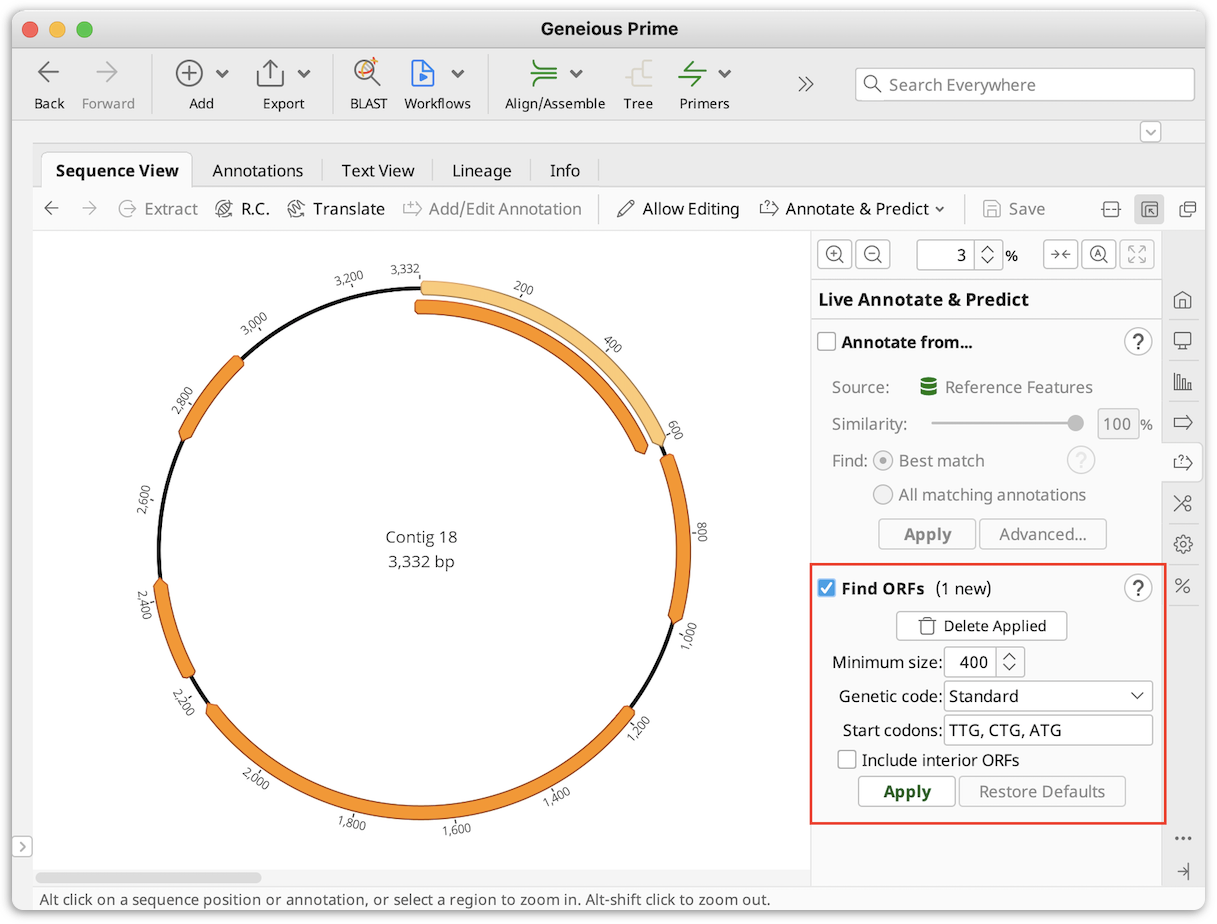The width and height of the screenshot is (1217, 924).
Task: Click the Align/Assemble icon
Action: pos(544,73)
